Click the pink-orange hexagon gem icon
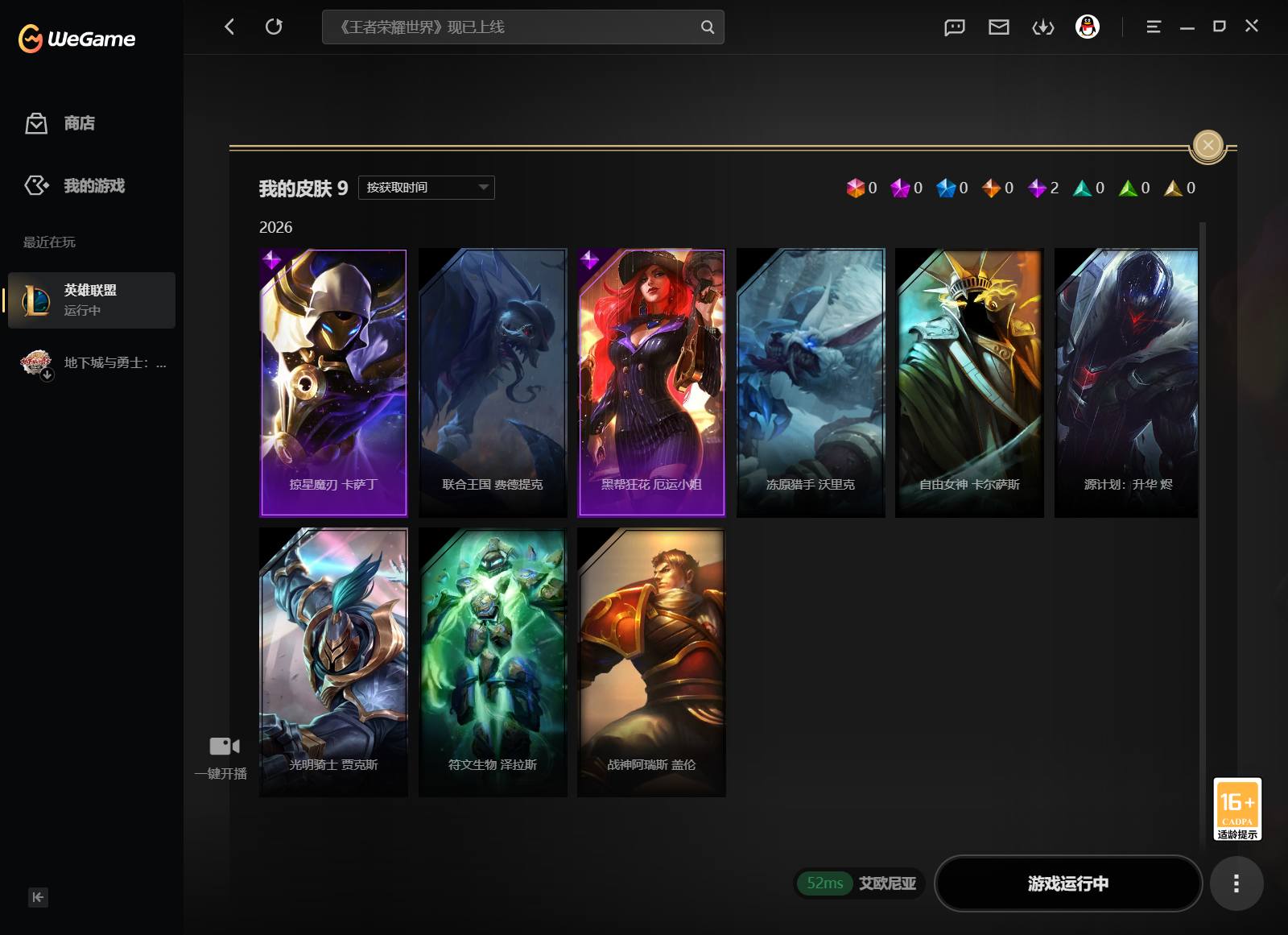 point(855,188)
